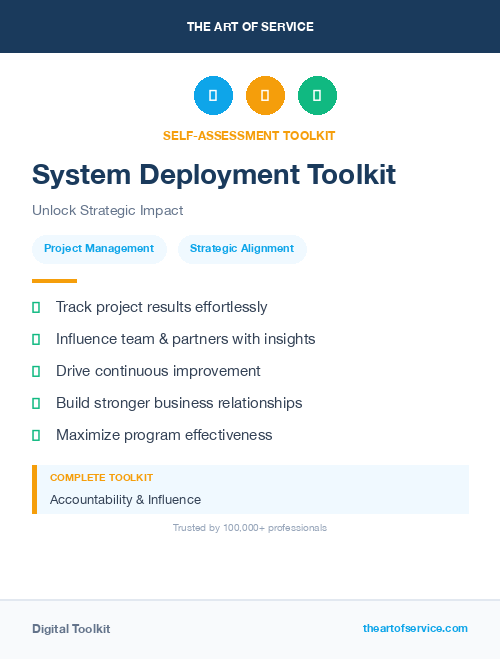The image size is (500, 659).
Task: Click the Digital Toolkit footer label
Action: tap(71, 629)
